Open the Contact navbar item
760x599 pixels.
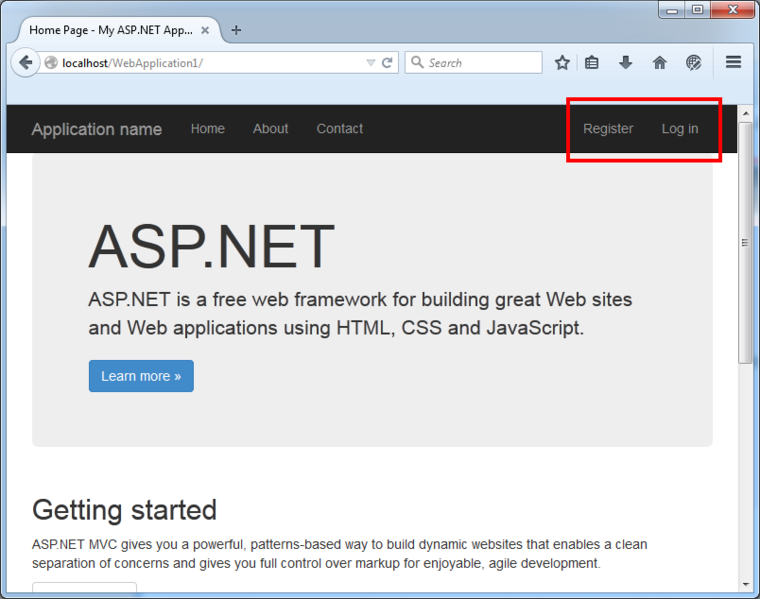(x=339, y=128)
